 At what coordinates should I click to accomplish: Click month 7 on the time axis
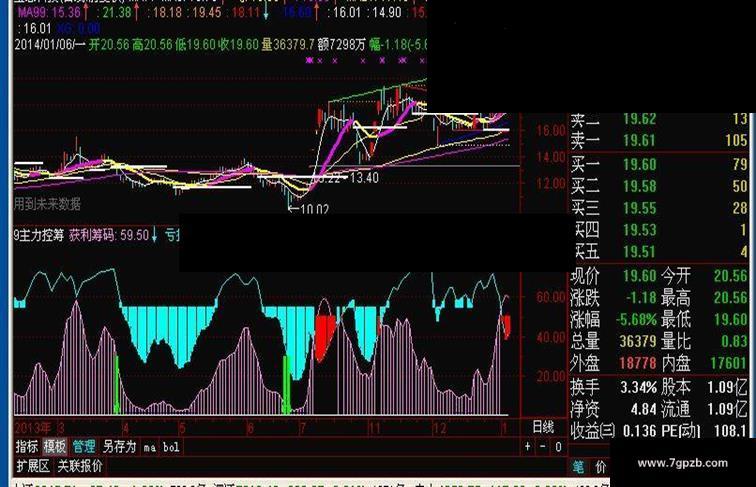click(302, 428)
